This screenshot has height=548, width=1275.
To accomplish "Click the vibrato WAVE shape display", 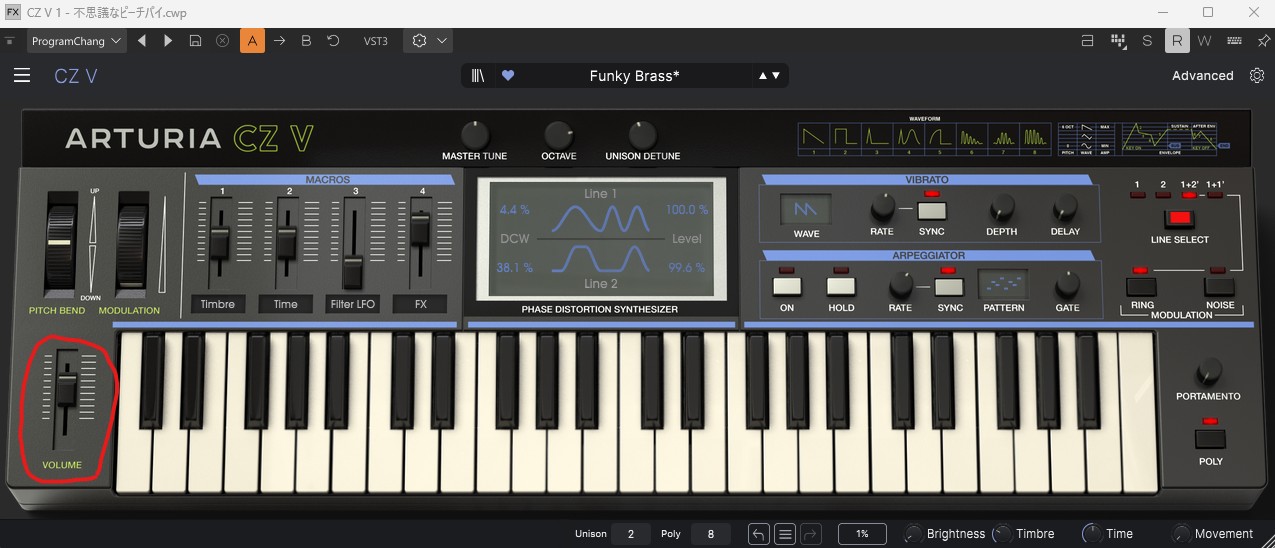I will [806, 209].
